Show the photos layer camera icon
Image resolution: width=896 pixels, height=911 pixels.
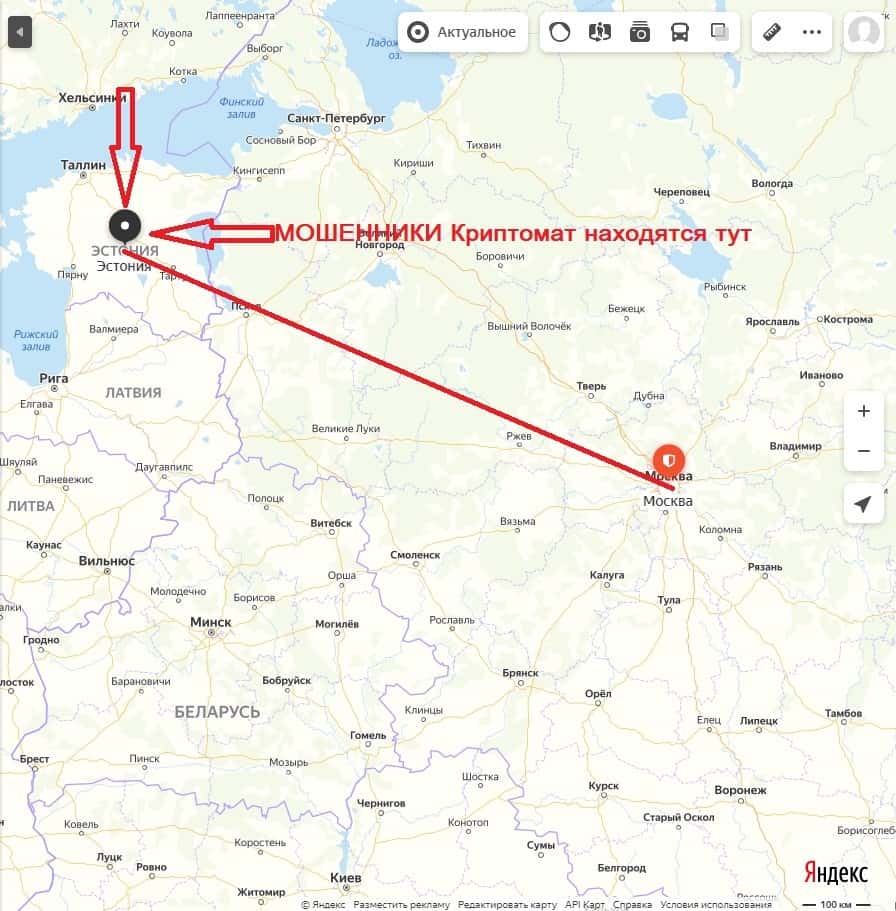pos(640,32)
